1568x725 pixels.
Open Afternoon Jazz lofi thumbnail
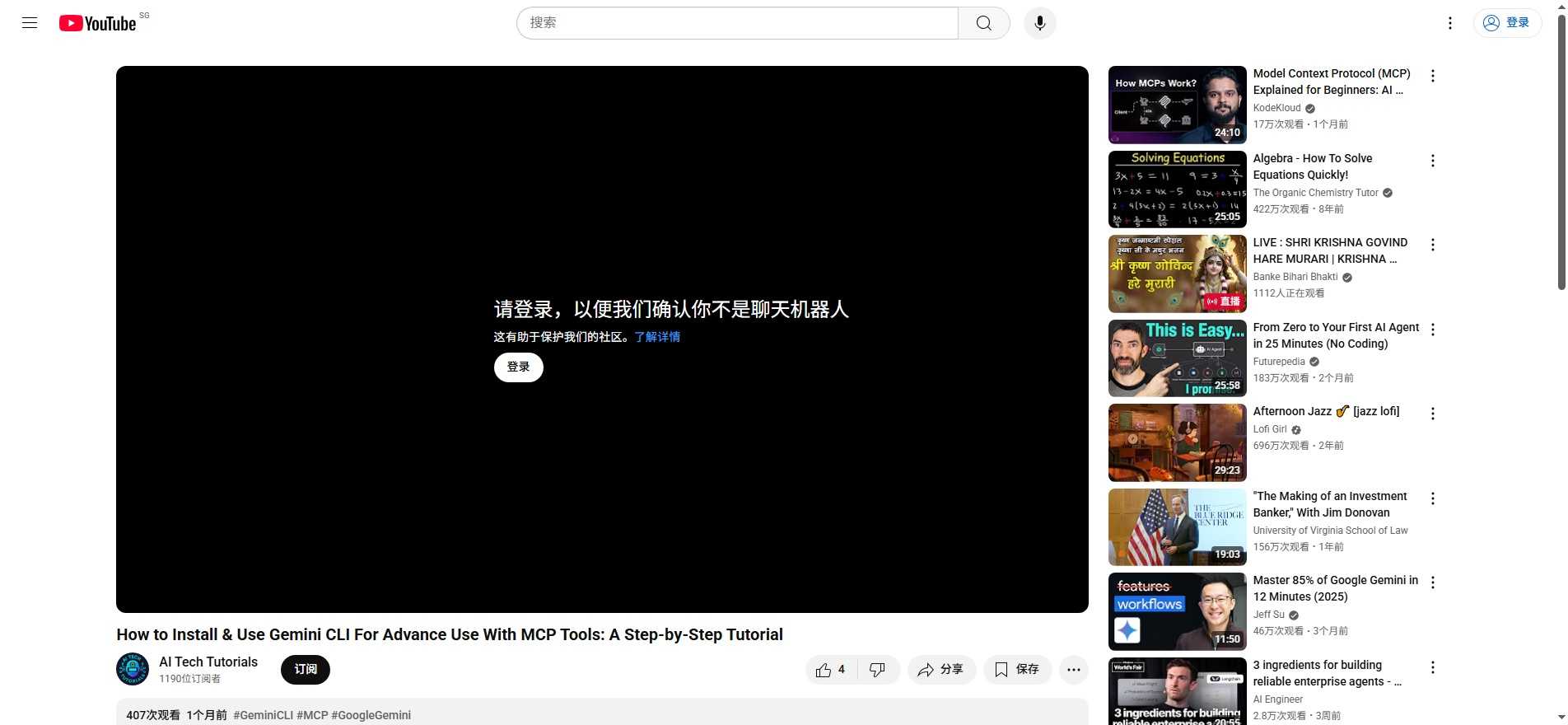click(1178, 442)
